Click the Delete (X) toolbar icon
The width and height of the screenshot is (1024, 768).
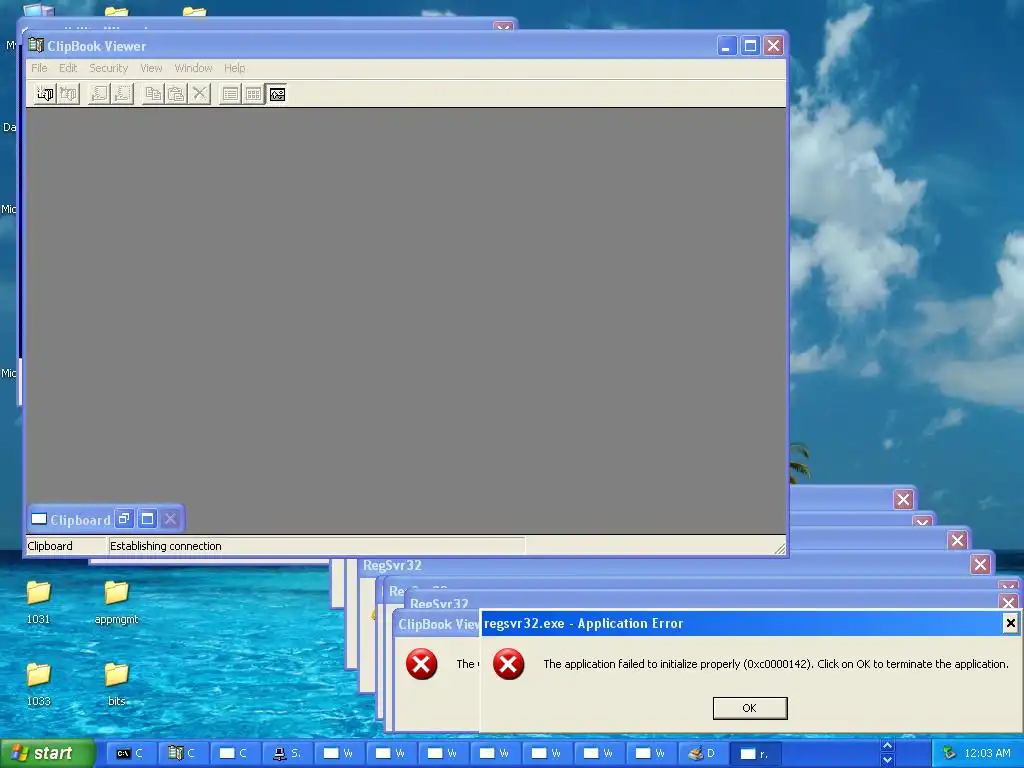(x=199, y=94)
